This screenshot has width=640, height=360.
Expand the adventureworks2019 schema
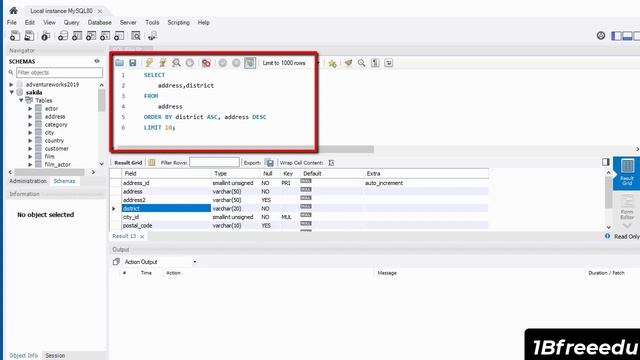(11, 84)
